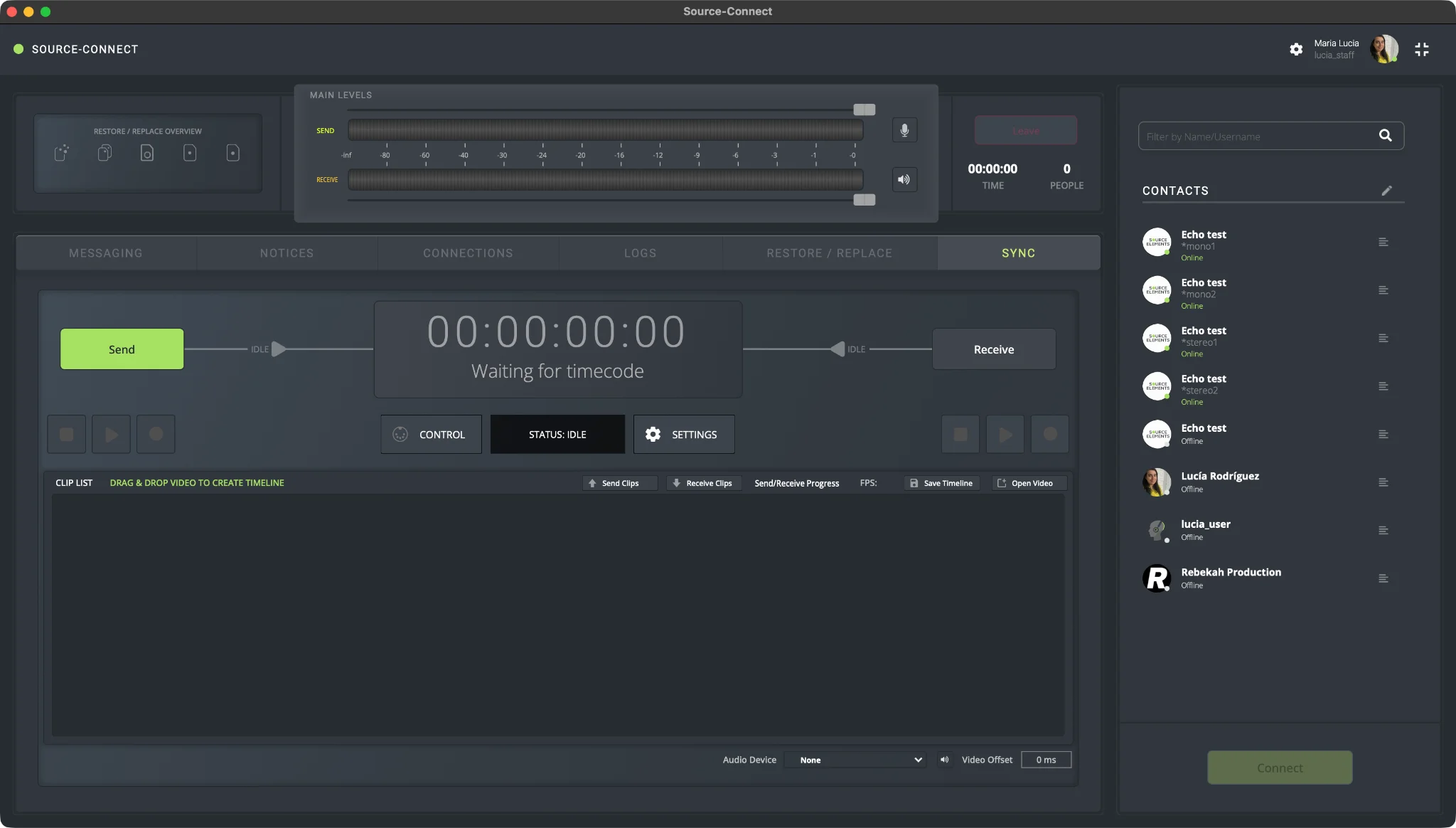Click the contacts search magnifier icon

pyautogui.click(x=1386, y=135)
